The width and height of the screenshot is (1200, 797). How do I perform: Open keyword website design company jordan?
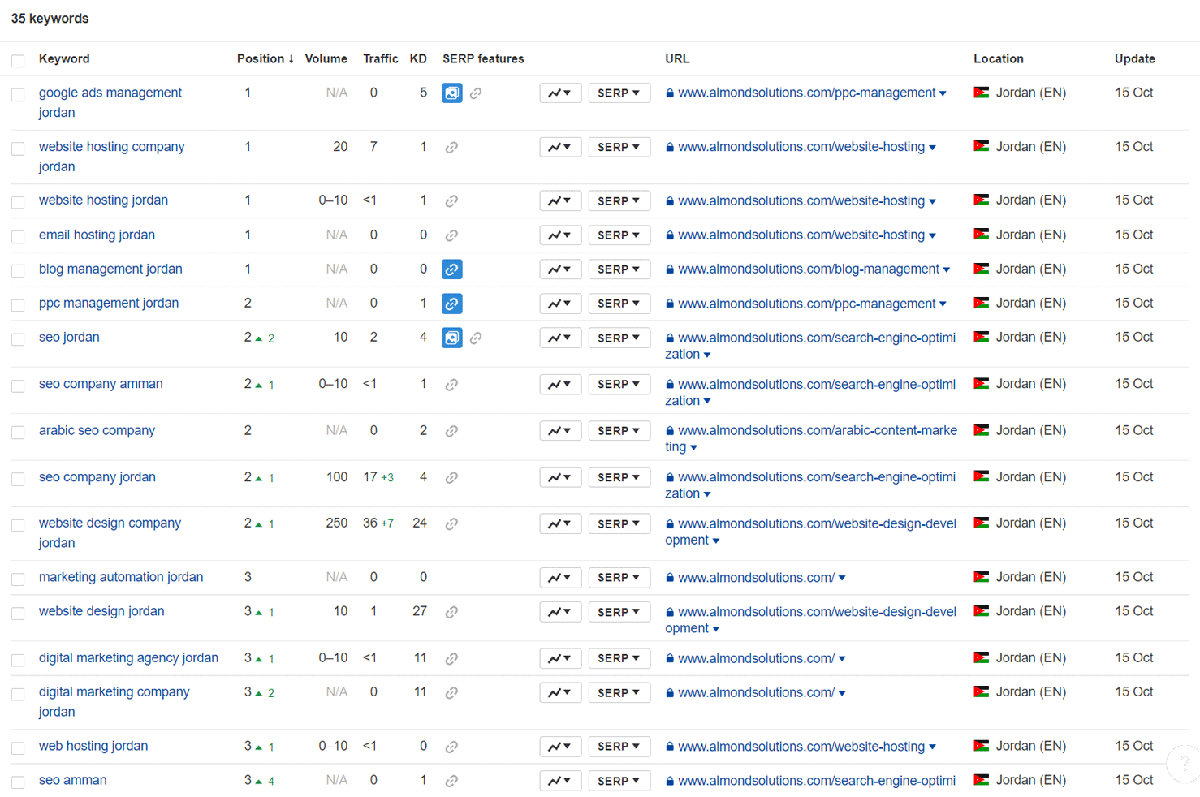pos(110,533)
